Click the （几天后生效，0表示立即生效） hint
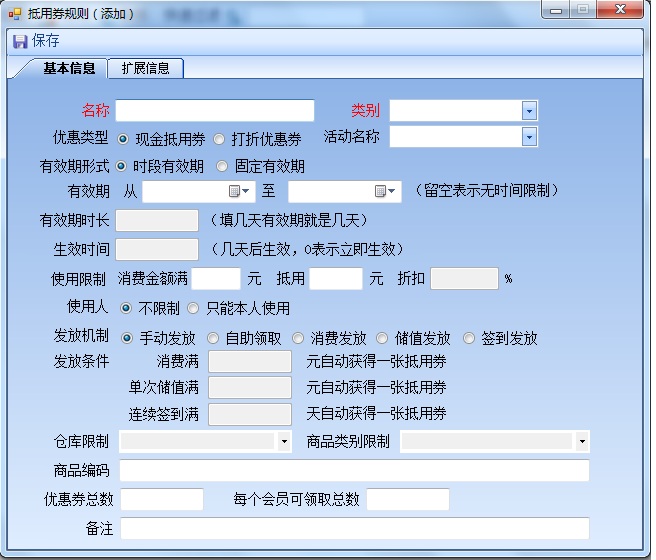This screenshot has height=560, width=656. [308, 250]
